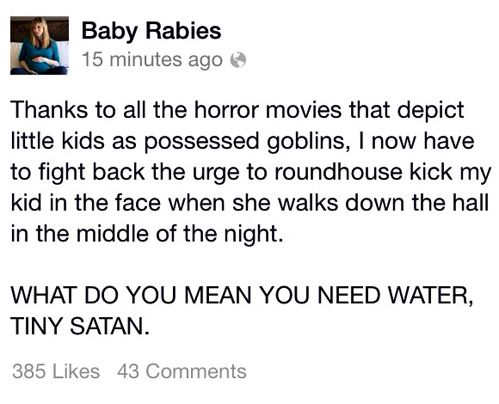
Task: Click the word "Thanks" starting the post
Action: tap(49, 110)
